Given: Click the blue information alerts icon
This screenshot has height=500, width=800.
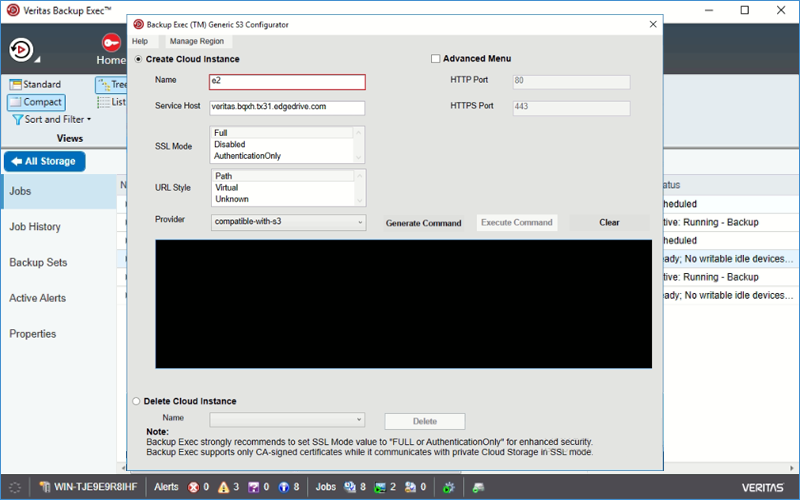Looking at the screenshot, I should (284, 487).
